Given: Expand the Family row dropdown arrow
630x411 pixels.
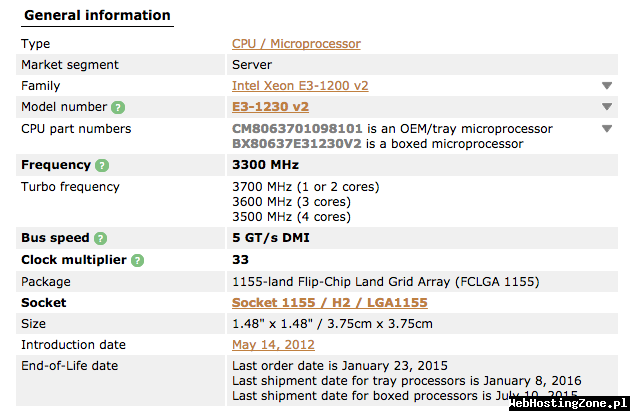Looking at the screenshot, I should point(607,86).
